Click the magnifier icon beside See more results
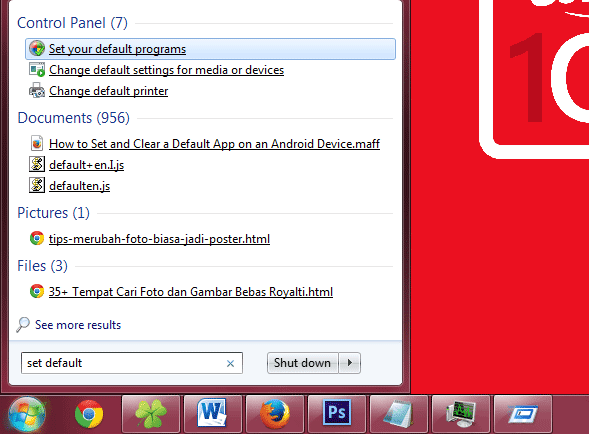Viewport: 589px width, 434px height. (23, 325)
